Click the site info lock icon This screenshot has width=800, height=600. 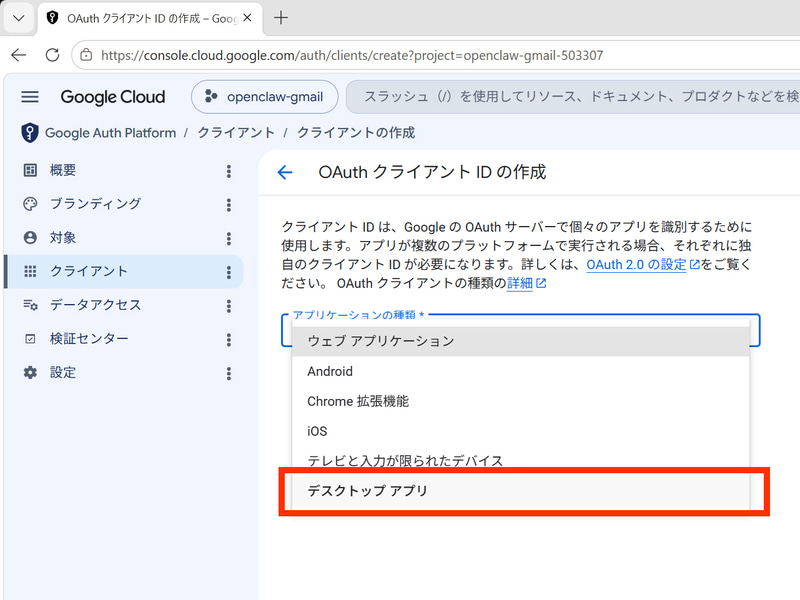pos(86,55)
